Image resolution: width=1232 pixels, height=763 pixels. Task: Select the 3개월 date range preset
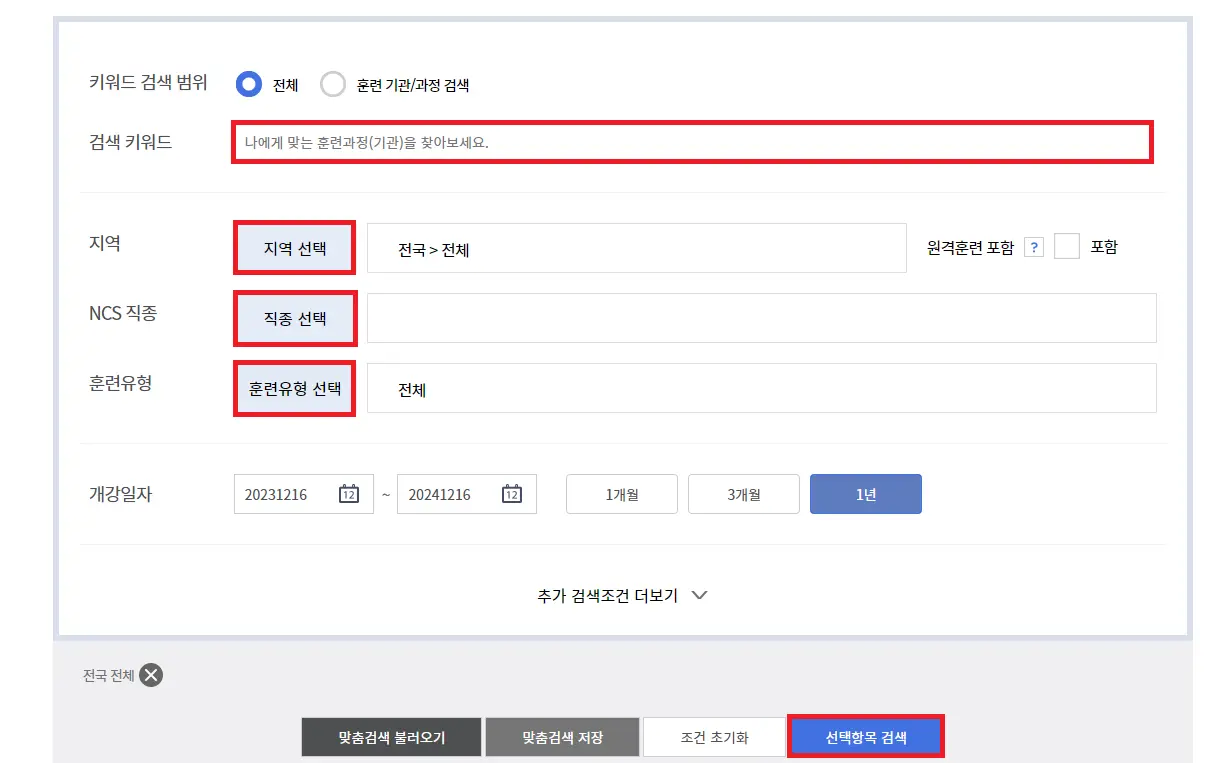[744, 493]
